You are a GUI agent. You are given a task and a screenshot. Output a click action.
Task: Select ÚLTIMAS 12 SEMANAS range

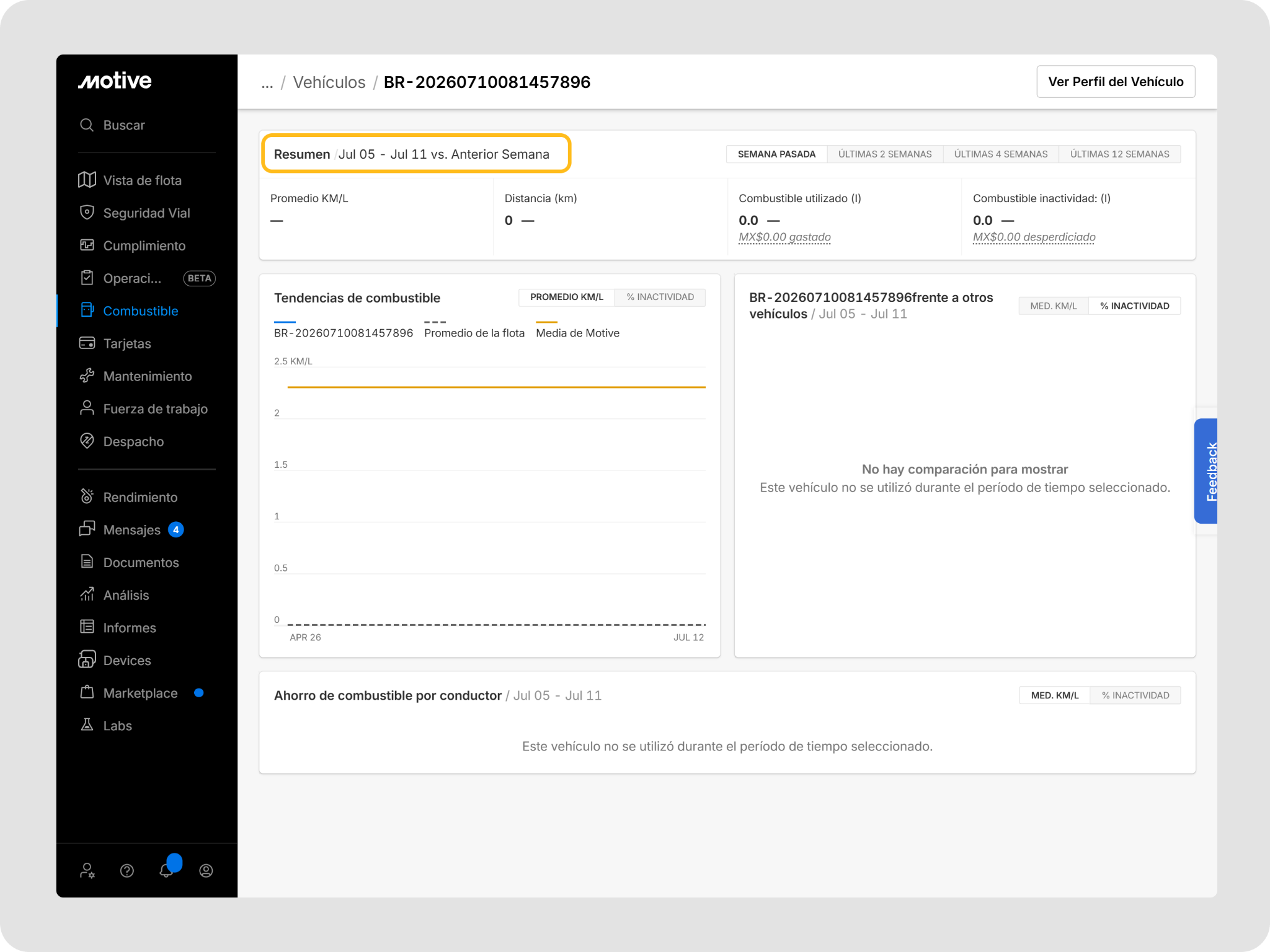1119,154
